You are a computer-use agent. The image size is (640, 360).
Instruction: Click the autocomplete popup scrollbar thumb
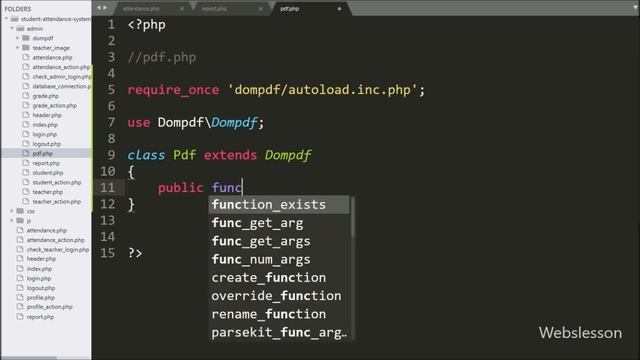click(352, 218)
